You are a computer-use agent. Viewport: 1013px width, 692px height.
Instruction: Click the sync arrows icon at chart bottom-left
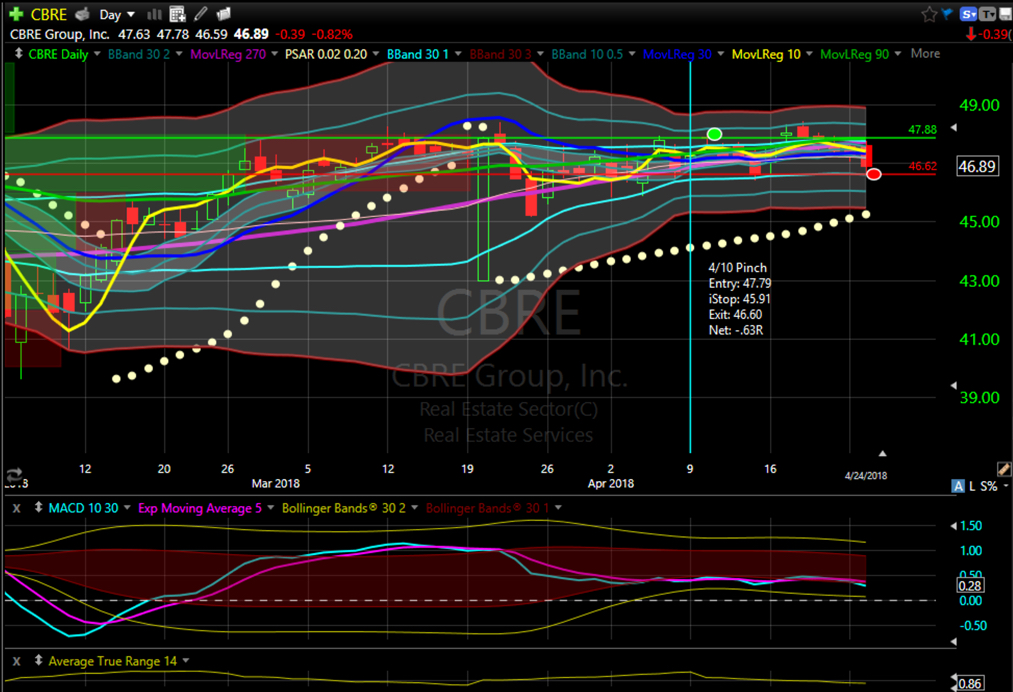14,475
